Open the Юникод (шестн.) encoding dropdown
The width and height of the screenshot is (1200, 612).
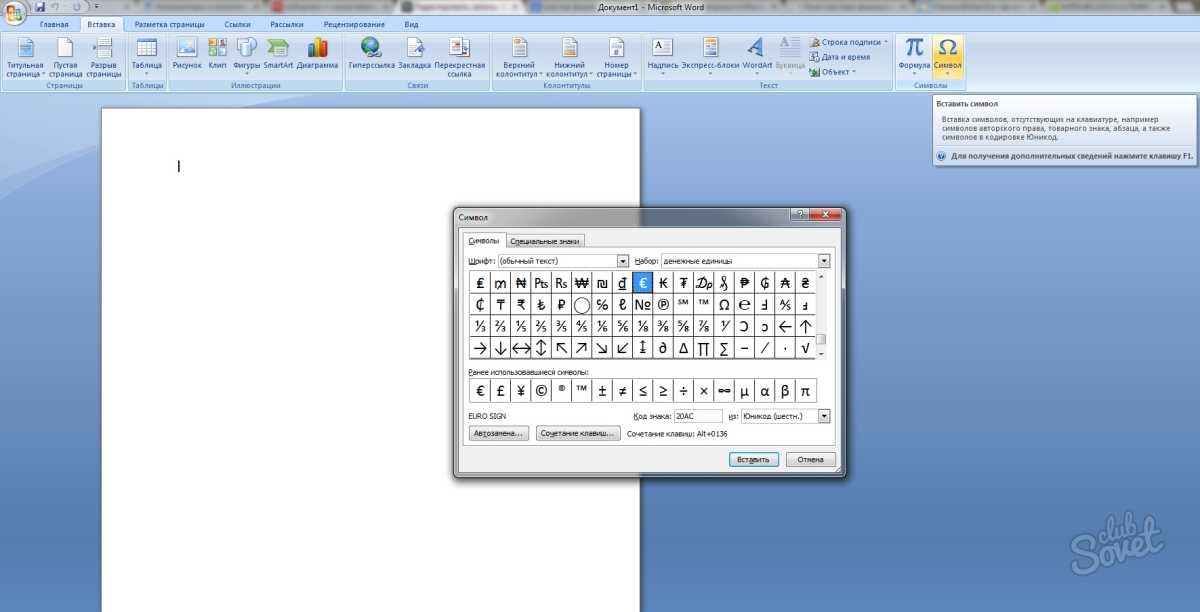point(824,415)
